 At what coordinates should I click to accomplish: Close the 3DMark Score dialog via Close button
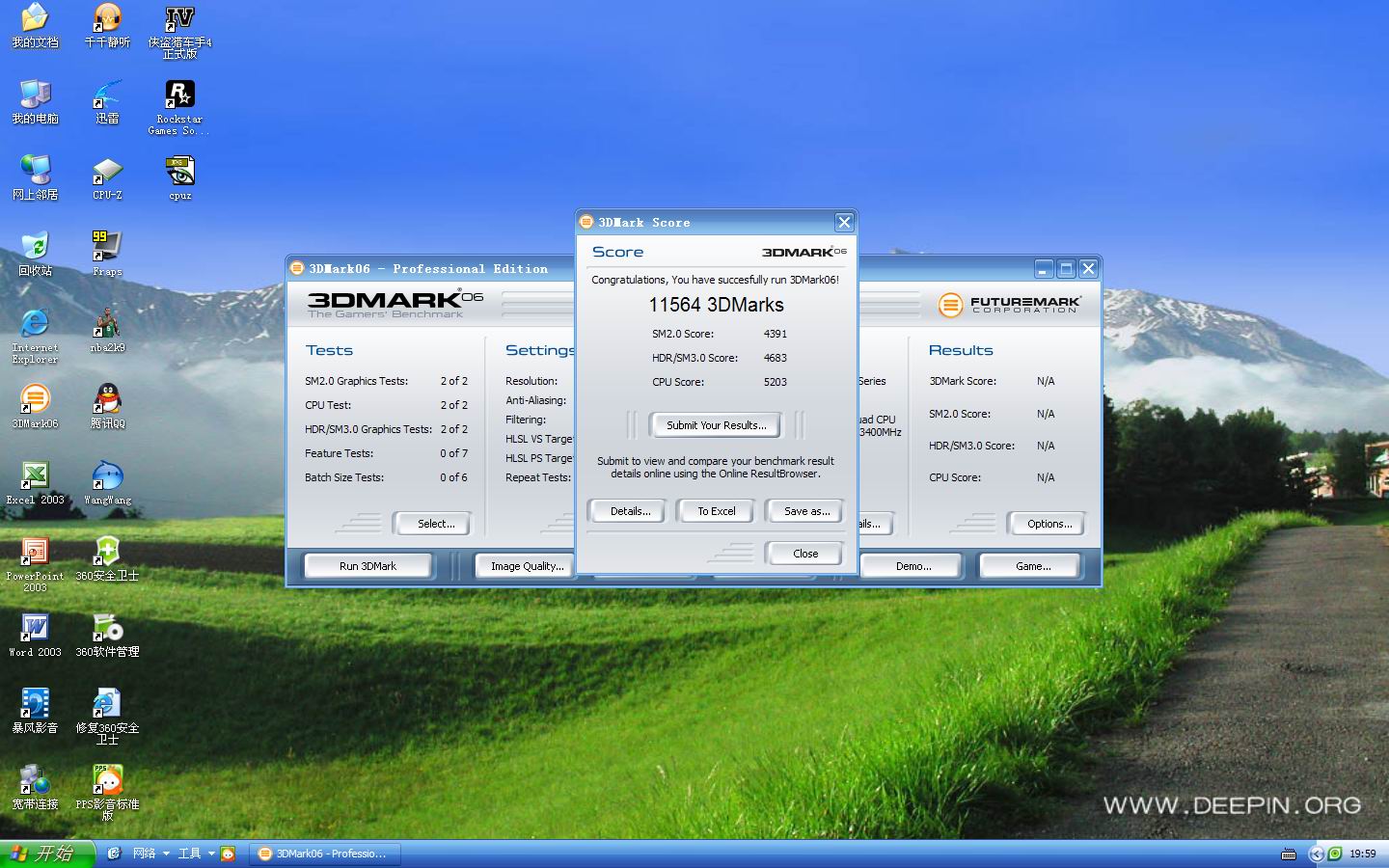point(804,554)
